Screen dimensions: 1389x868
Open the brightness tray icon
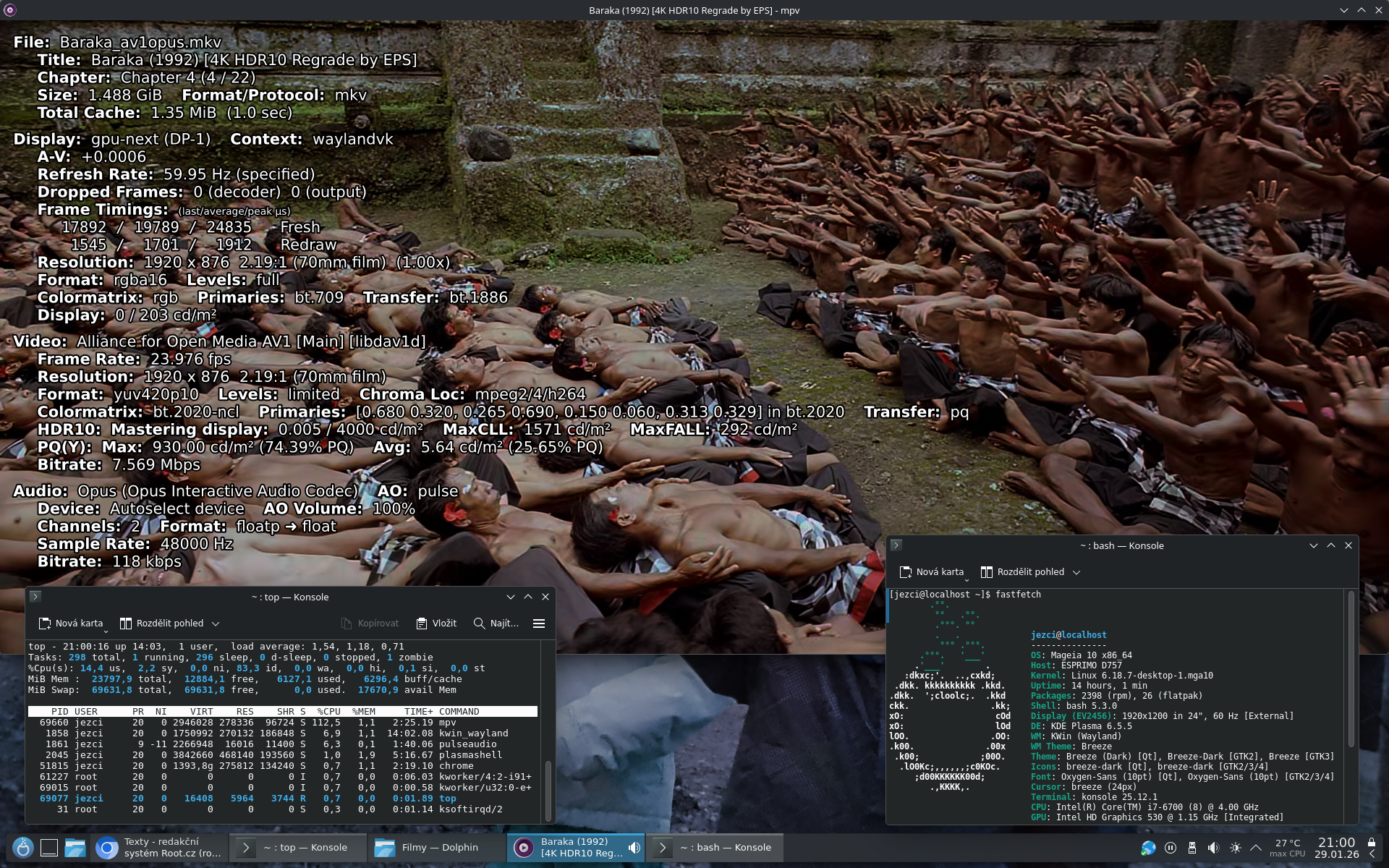1235,847
